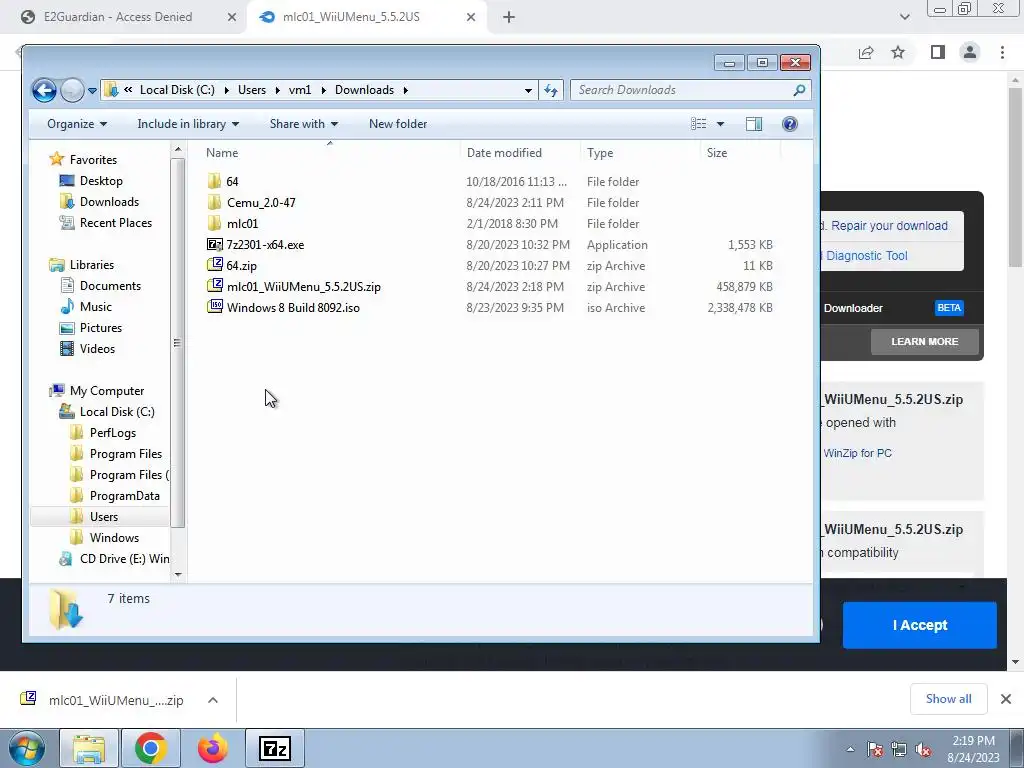Image resolution: width=1024 pixels, height=768 pixels.
Task: Open Desktop in Favorites
Action: point(101,181)
